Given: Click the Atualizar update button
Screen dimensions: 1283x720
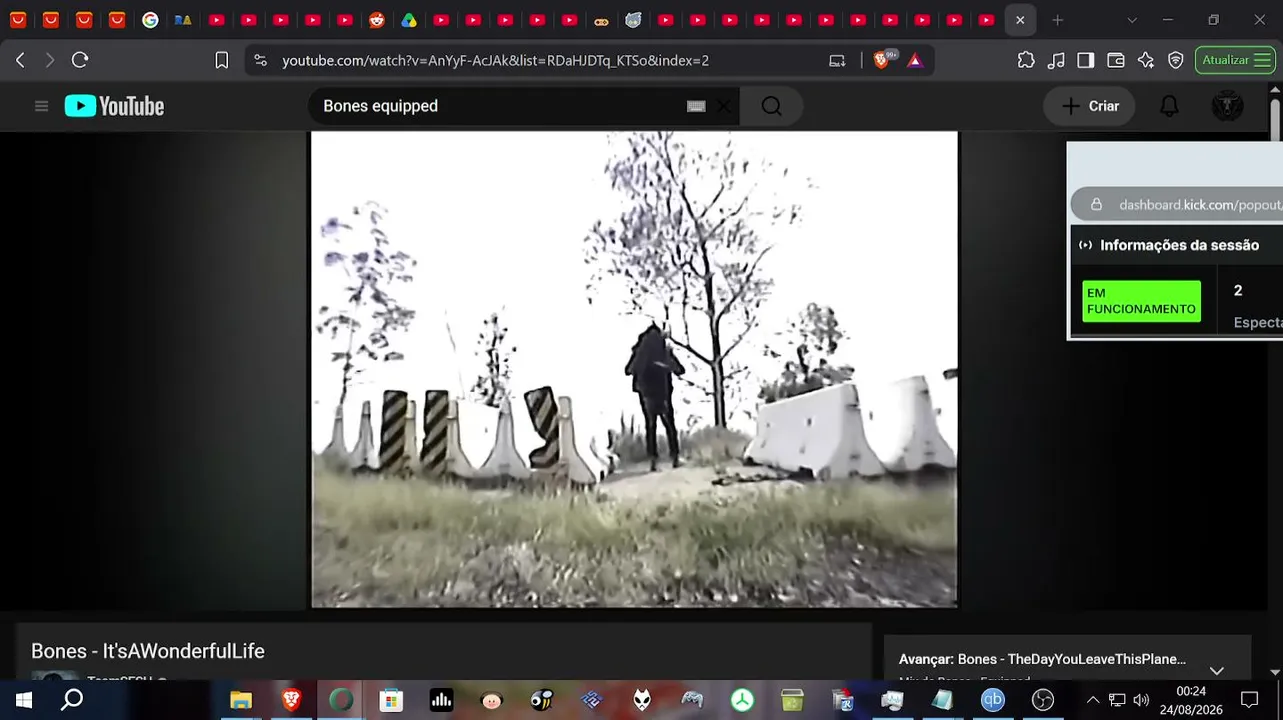Looking at the screenshot, I should [1235, 60].
